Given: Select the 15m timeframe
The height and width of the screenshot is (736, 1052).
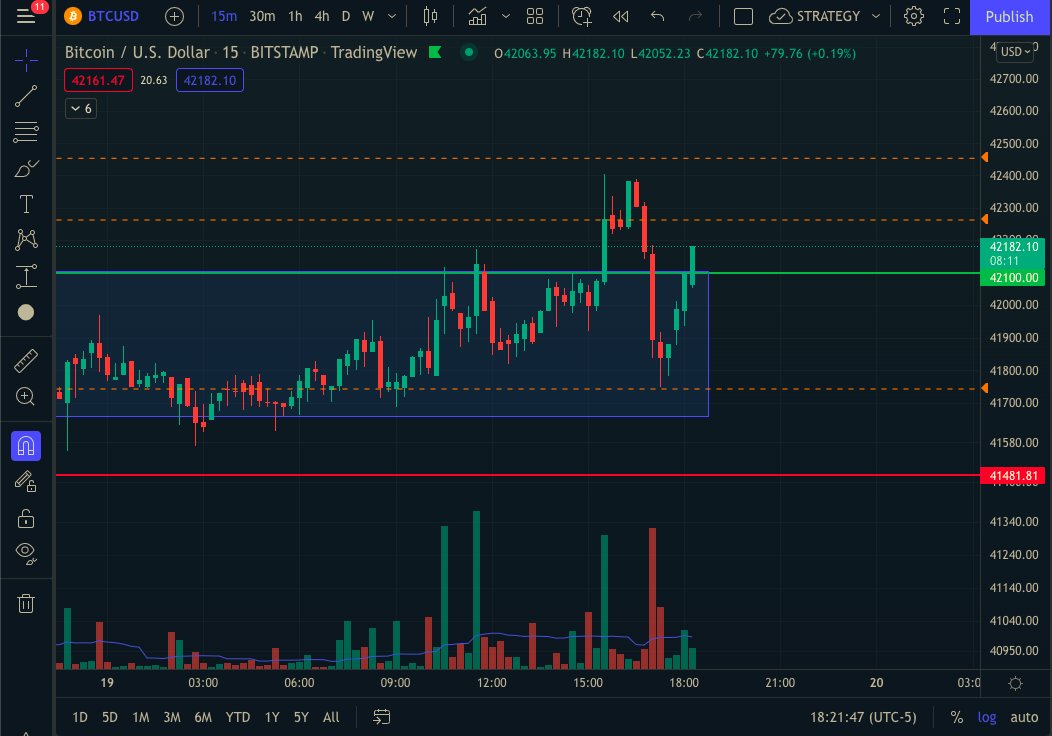Looking at the screenshot, I should (224, 16).
